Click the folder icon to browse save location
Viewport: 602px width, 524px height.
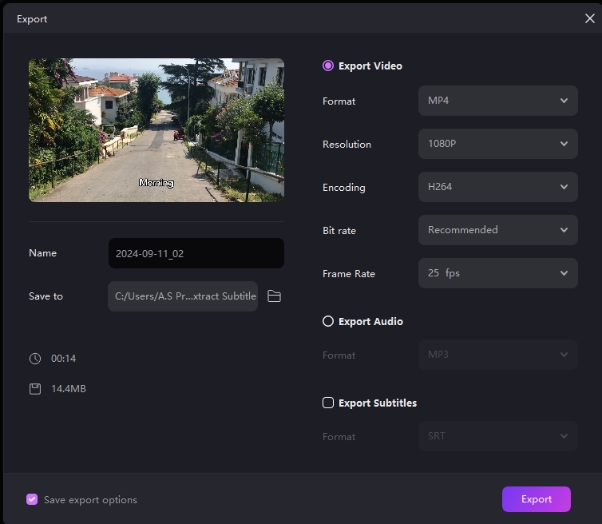click(274, 296)
